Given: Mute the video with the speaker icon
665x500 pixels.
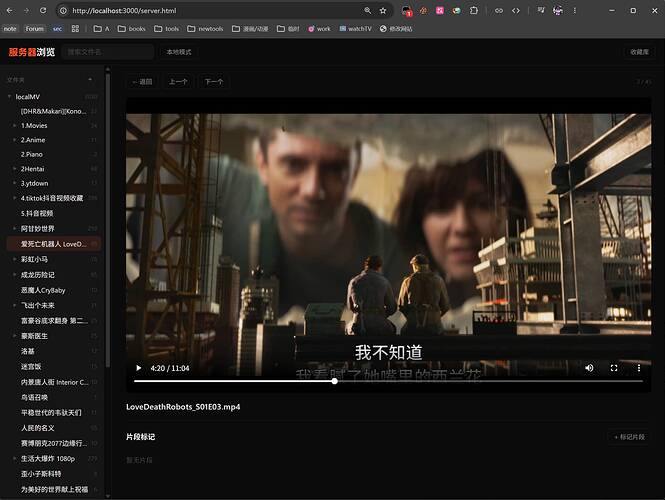Looking at the screenshot, I should (x=589, y=368).
